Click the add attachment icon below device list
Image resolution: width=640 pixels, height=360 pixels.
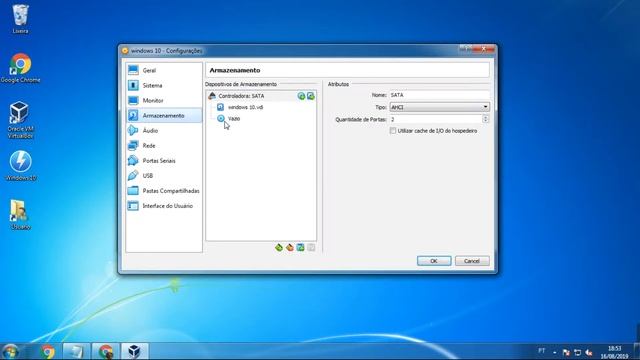coord(300,247)
